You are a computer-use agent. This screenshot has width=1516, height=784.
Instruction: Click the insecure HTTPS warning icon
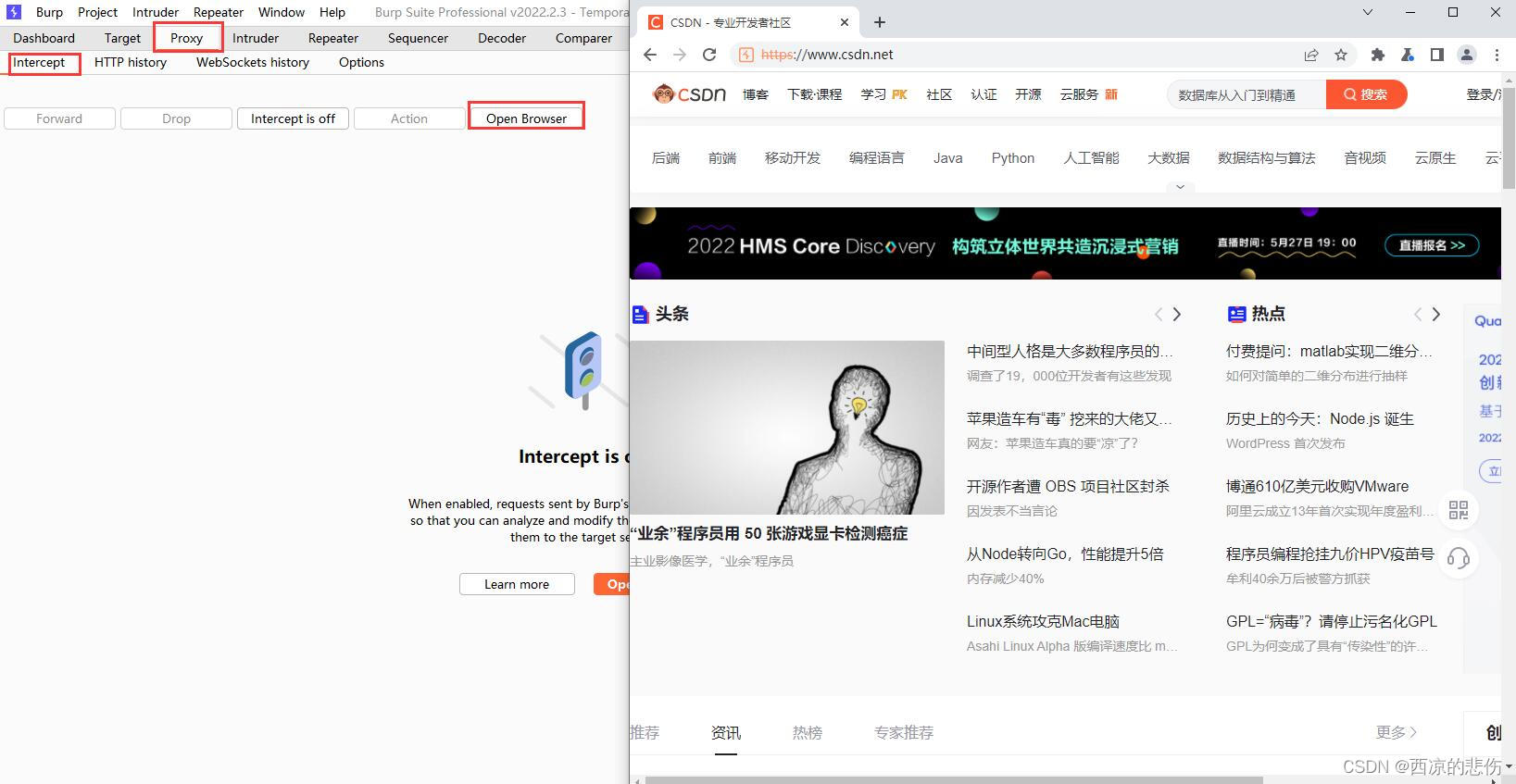746,55
